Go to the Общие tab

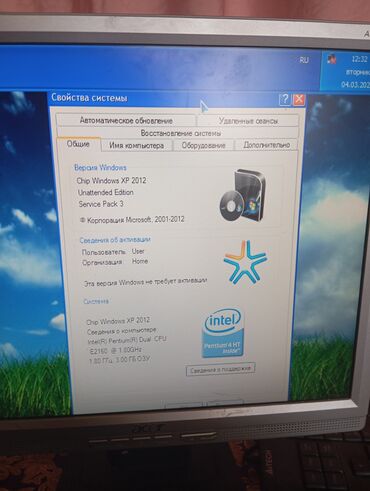[x=78, y=144]
